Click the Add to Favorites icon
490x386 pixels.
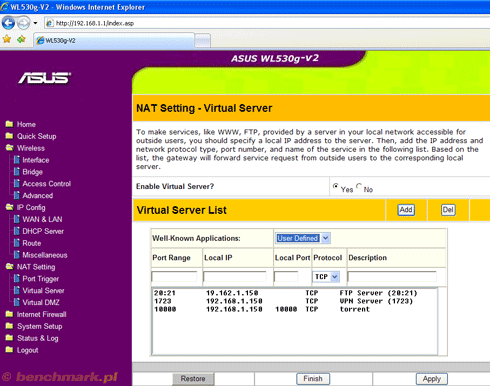coord(21,39)
